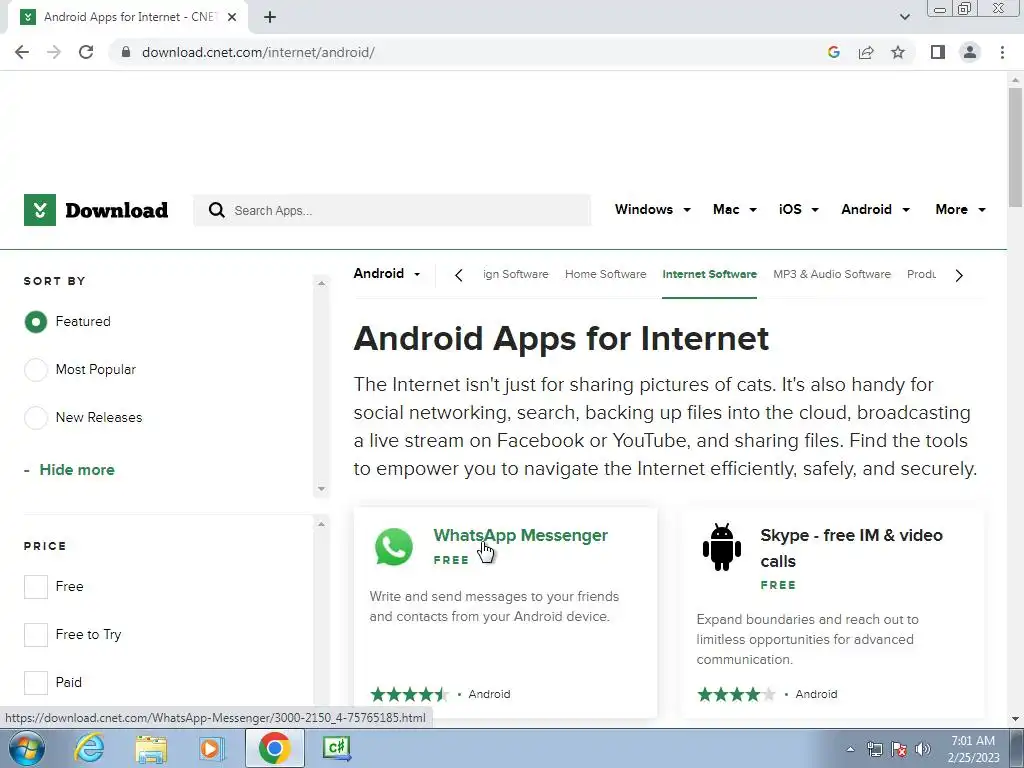Click the Sort By panel scroll up arrow
Image resolution: width=1024 pixels, height=768 pixels.
point(321,283)
